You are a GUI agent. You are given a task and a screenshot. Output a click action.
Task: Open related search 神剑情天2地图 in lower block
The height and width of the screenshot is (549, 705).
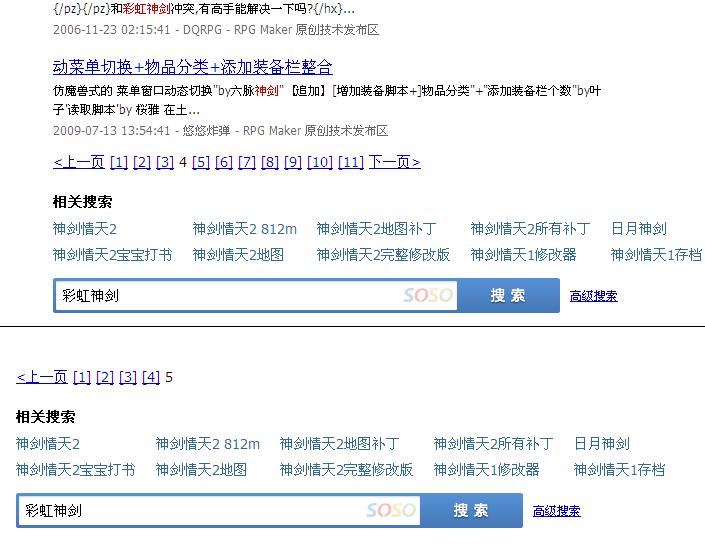[x=201, y=470]
